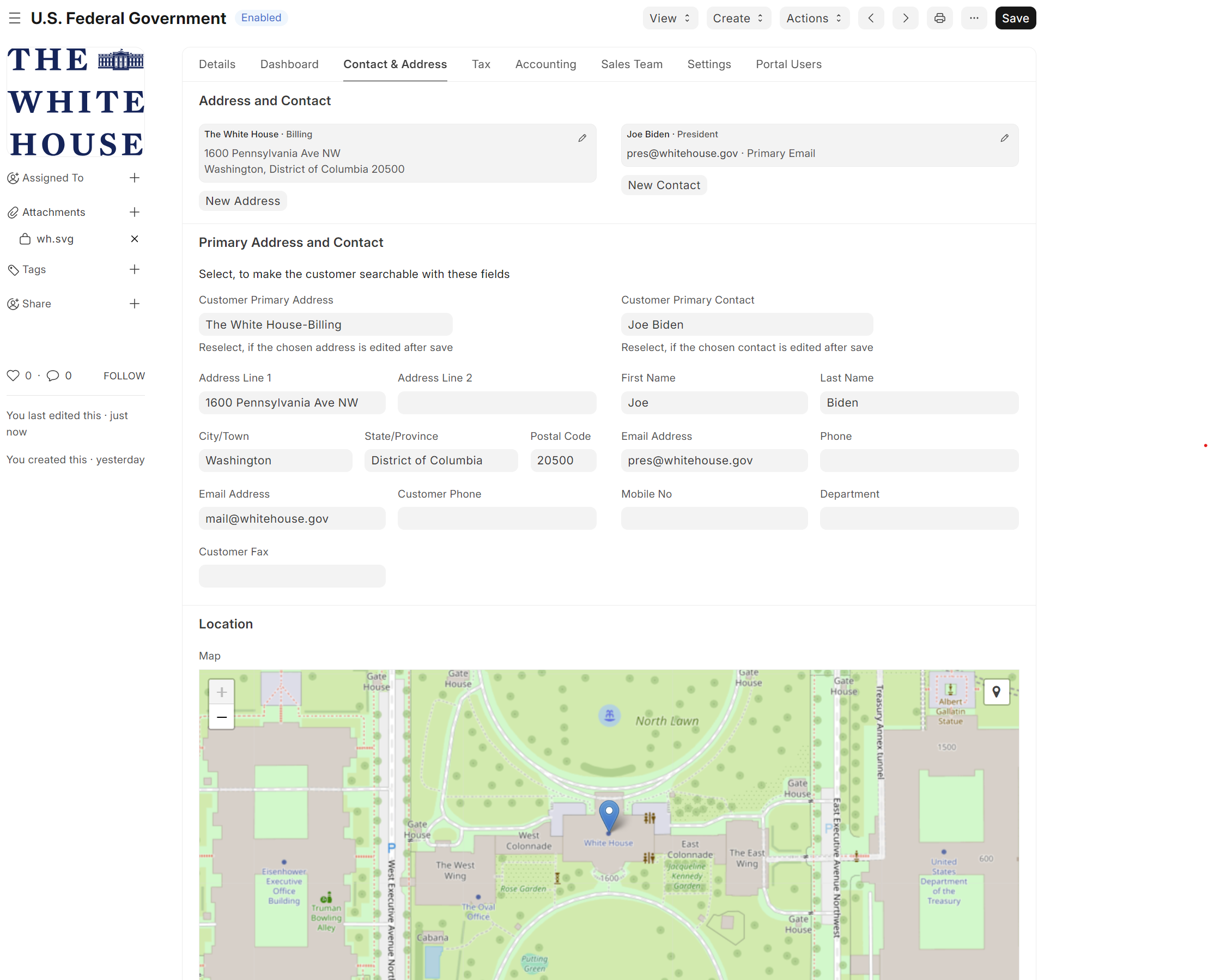1208x980 pixels.
Task: Open Customer Primary Address link field
Action: click(x=325, y=325)
